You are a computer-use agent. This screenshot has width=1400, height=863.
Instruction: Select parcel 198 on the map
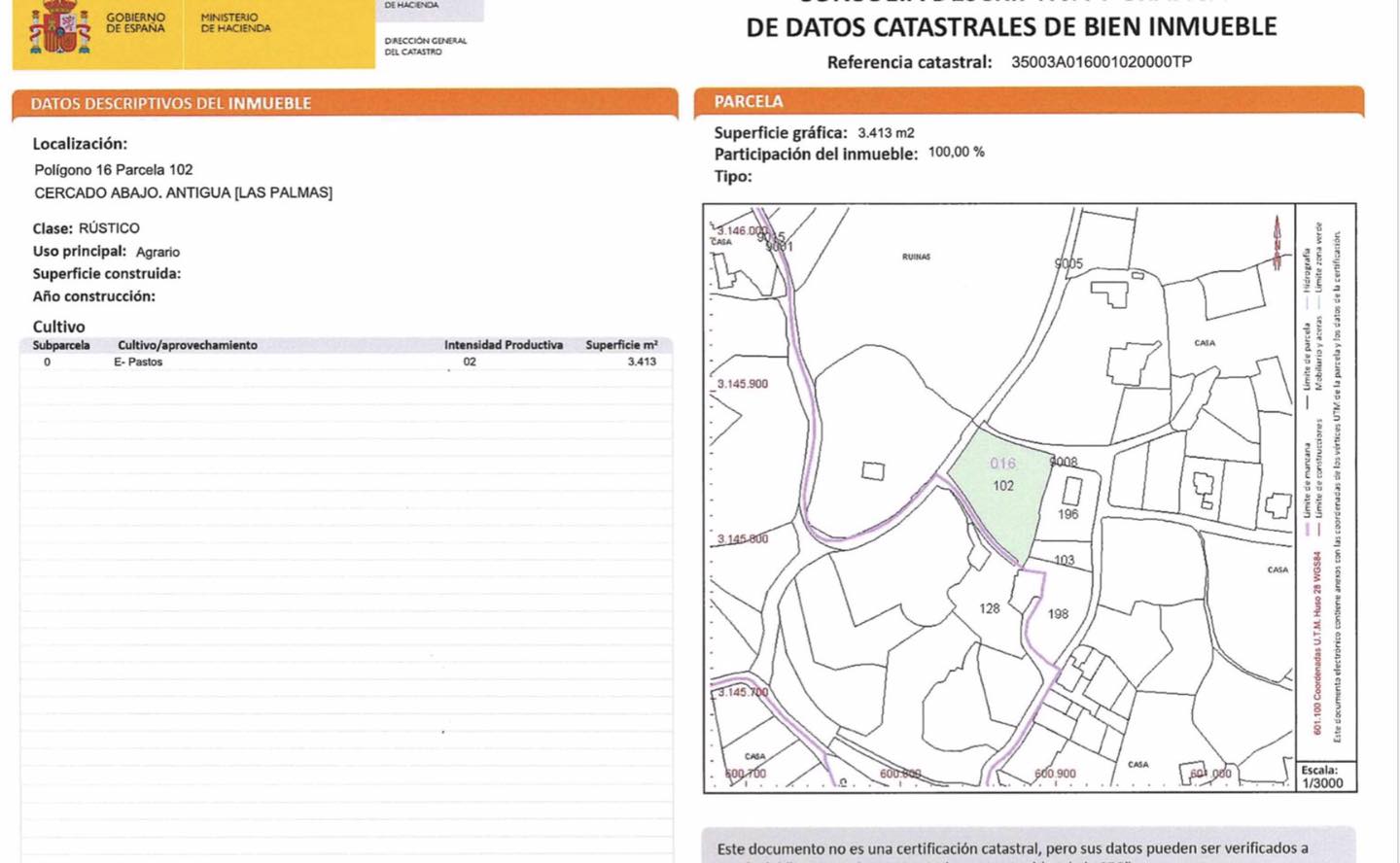[1058, 613]
